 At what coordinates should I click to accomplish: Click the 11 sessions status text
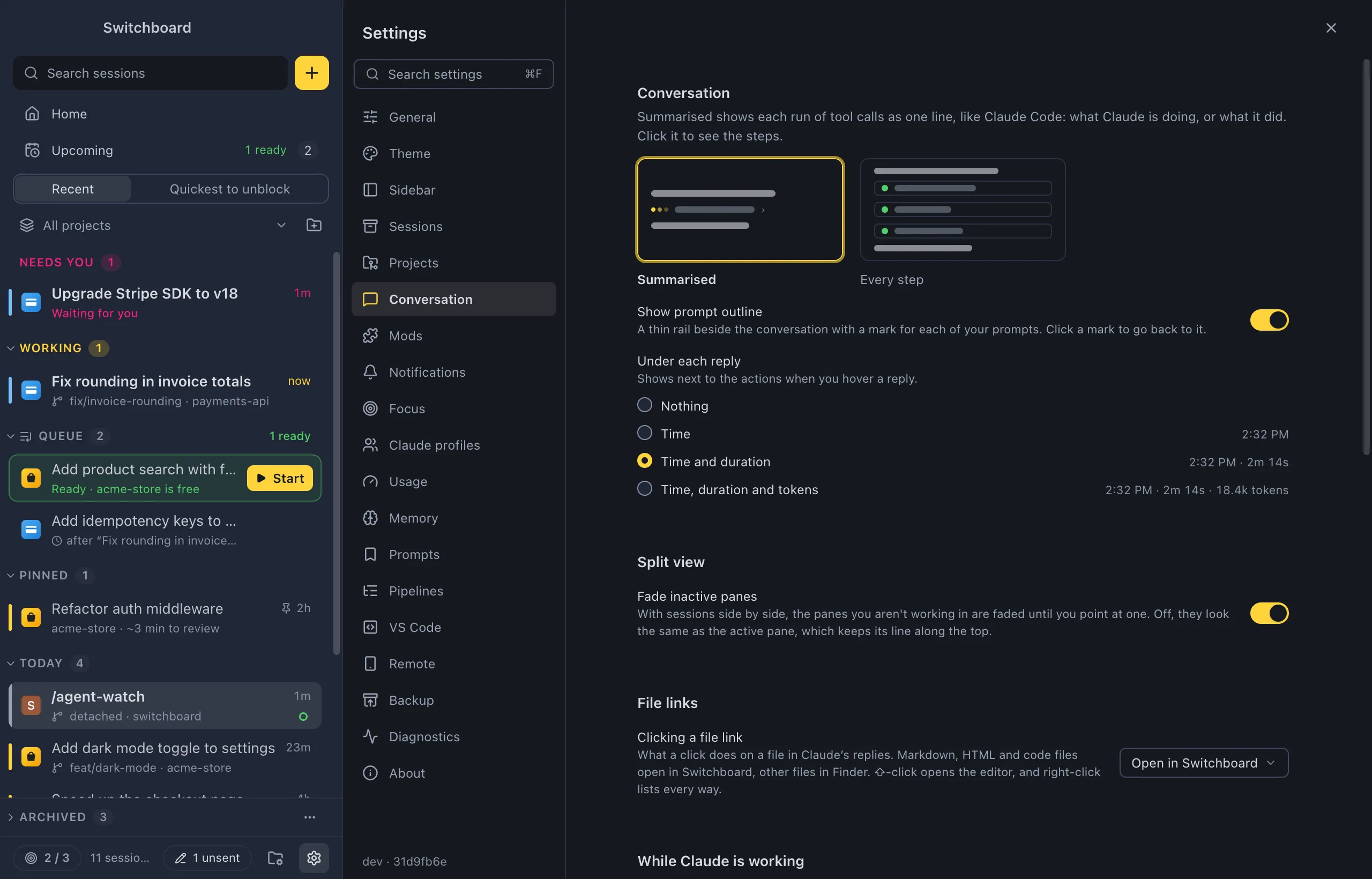click(120, 858)
